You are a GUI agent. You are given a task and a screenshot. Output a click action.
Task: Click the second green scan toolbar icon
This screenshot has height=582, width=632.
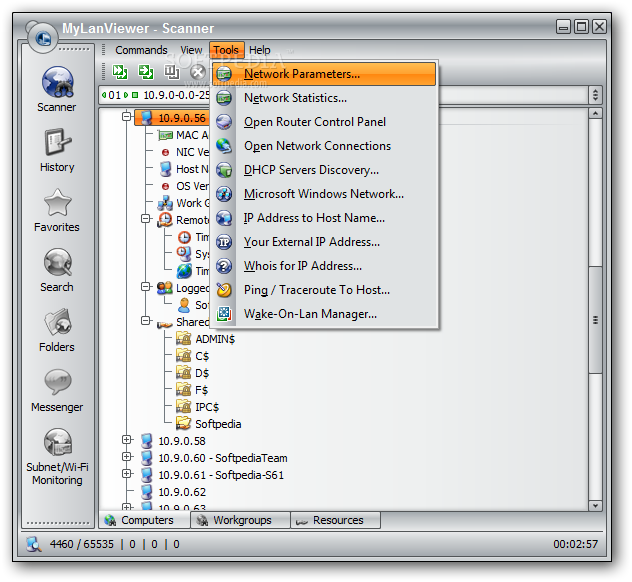point(146,72)
